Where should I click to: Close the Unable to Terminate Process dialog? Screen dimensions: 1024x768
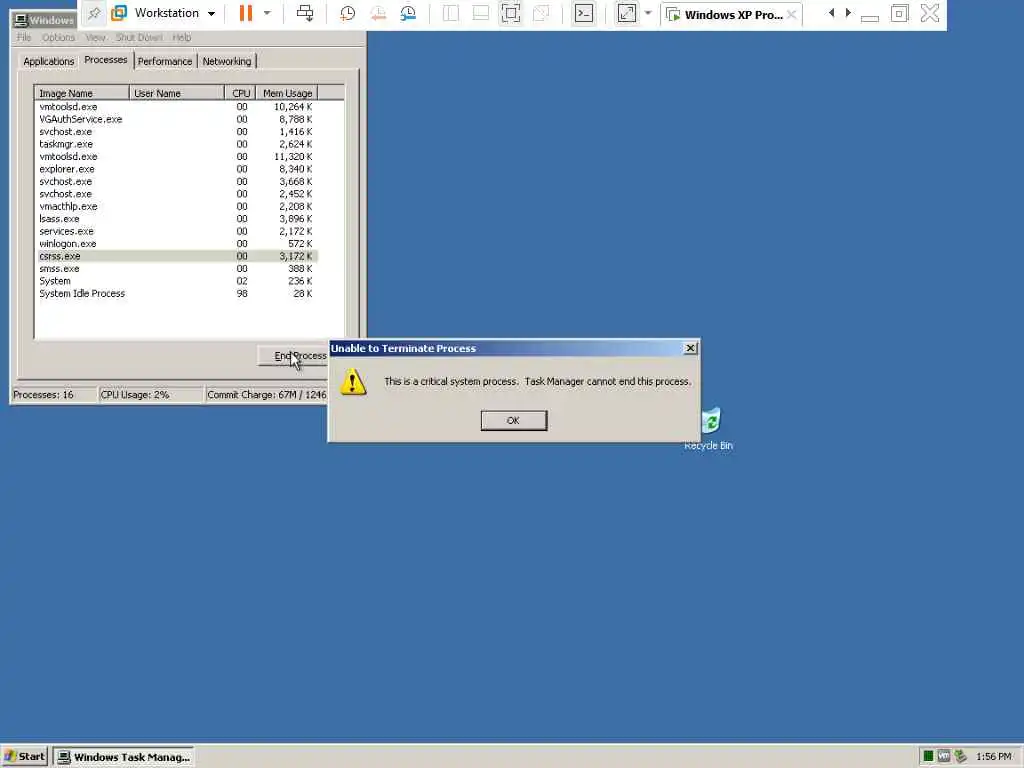[690, 348]
